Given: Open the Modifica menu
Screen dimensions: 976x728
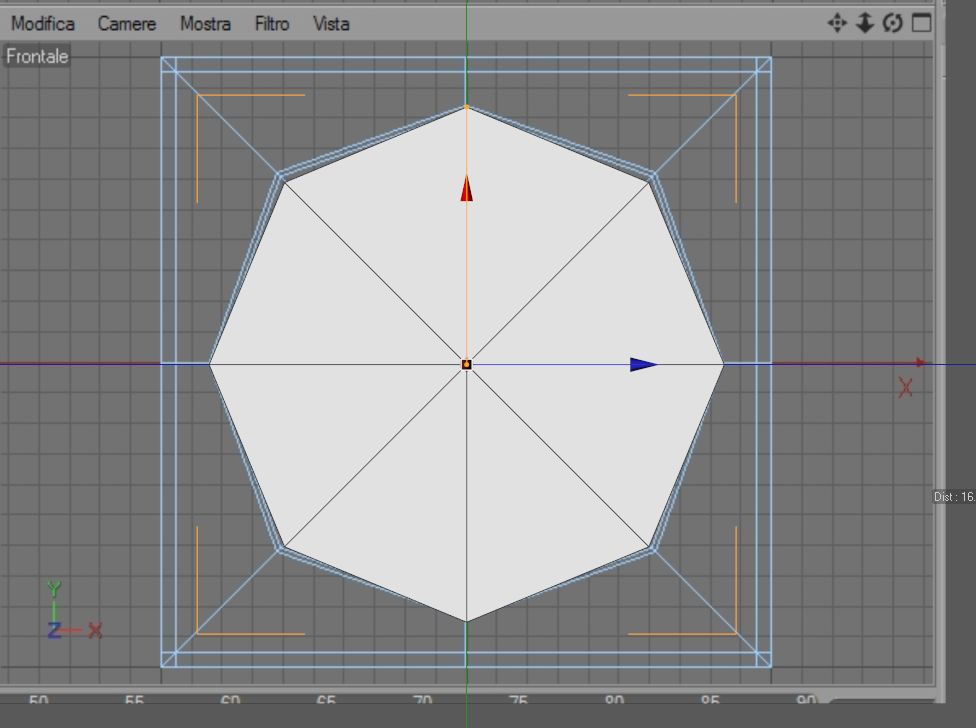Looking at the screenshot, I should point(43,24).
